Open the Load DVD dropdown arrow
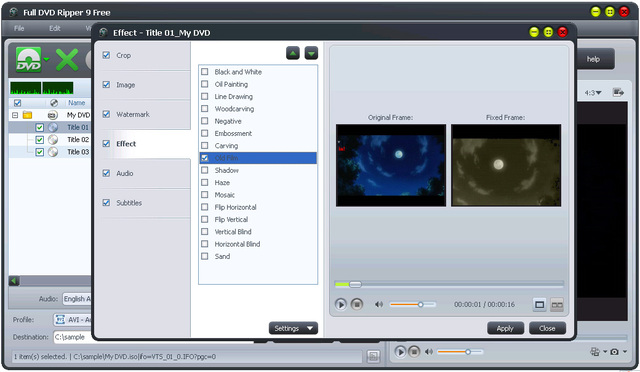Screen dimensions: 640x372 point(47,60)
